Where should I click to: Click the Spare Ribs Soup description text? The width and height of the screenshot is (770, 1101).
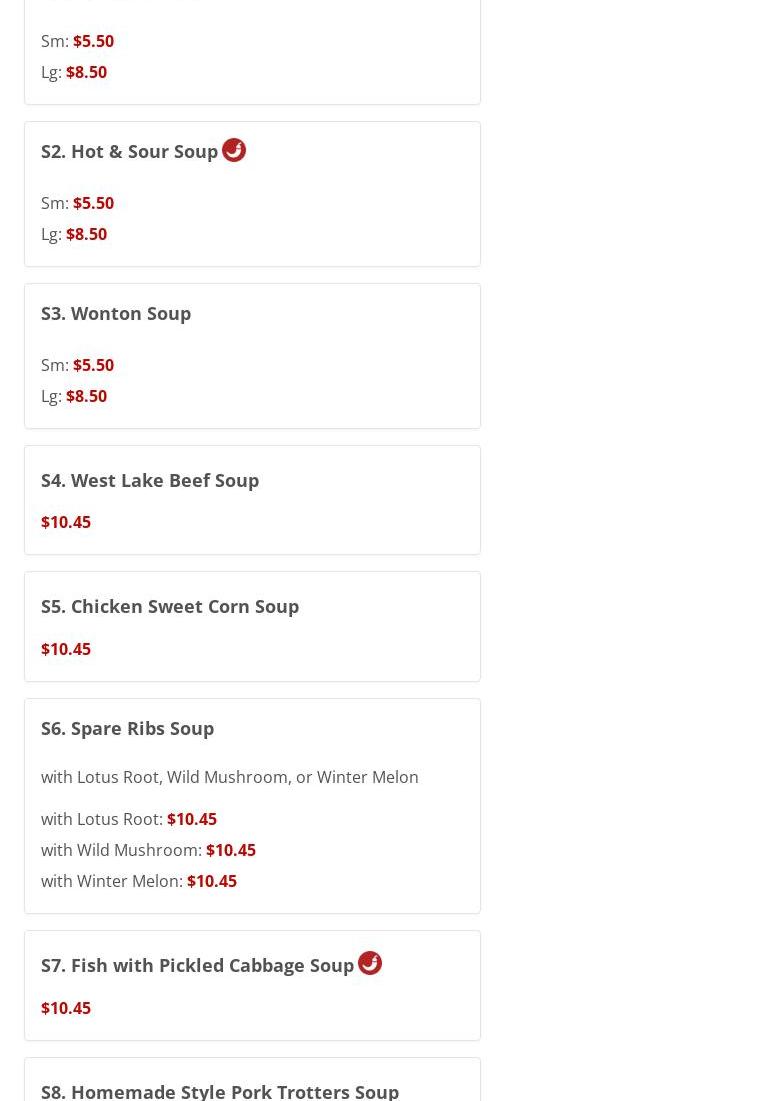tap(230, 777)
